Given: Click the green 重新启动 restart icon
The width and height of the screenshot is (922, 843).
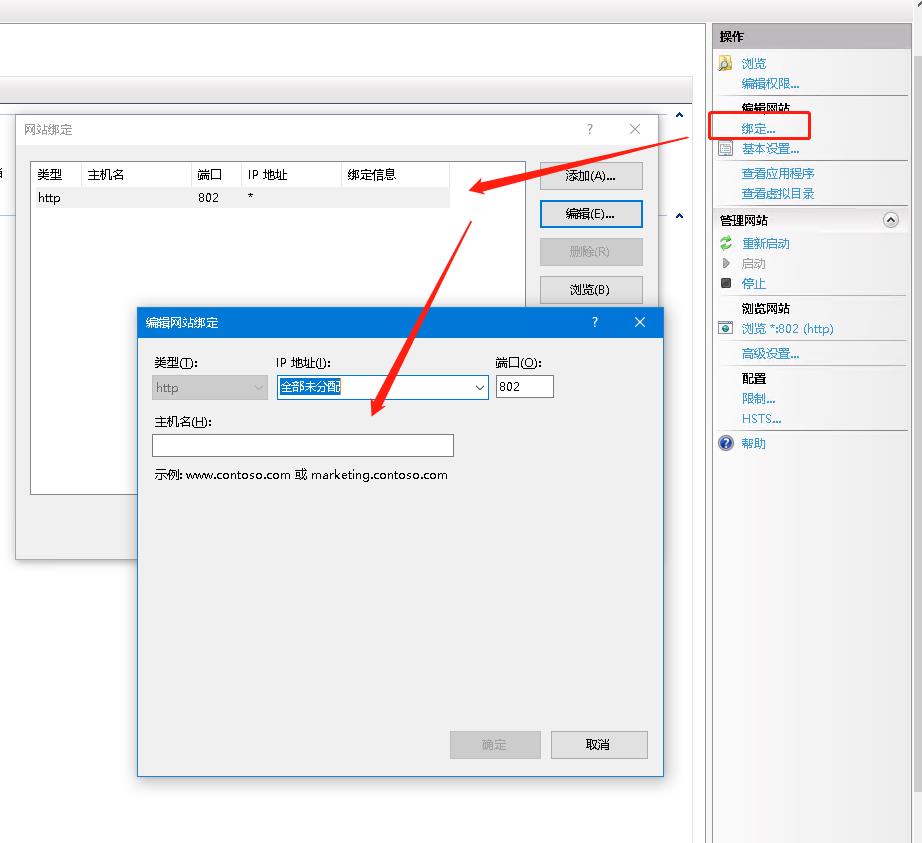Looking at the screenshot, I should (x=726, y=243).
